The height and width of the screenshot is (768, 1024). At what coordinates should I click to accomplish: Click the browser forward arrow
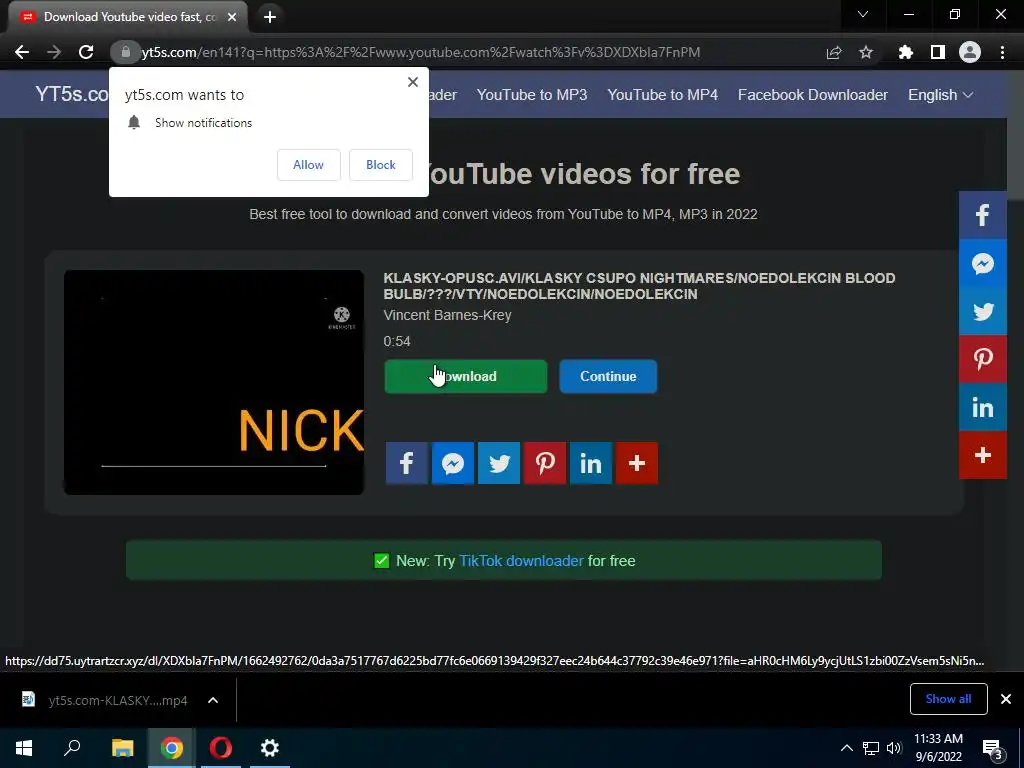click(x=54, y=52)
